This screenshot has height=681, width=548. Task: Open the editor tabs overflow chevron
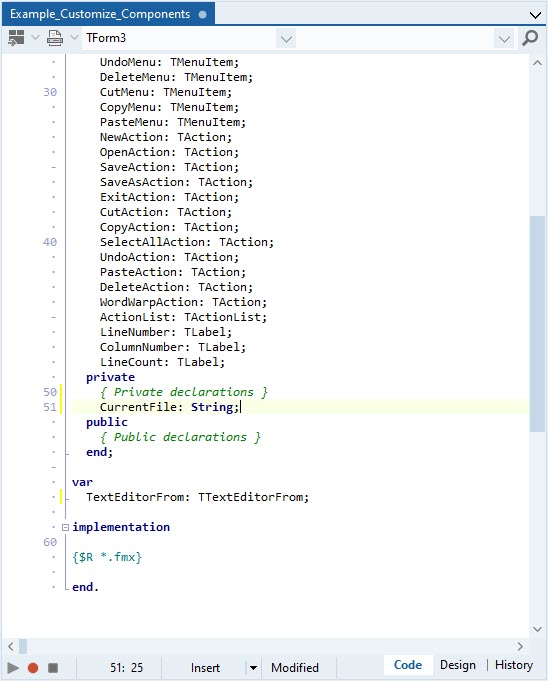(535, 15)
